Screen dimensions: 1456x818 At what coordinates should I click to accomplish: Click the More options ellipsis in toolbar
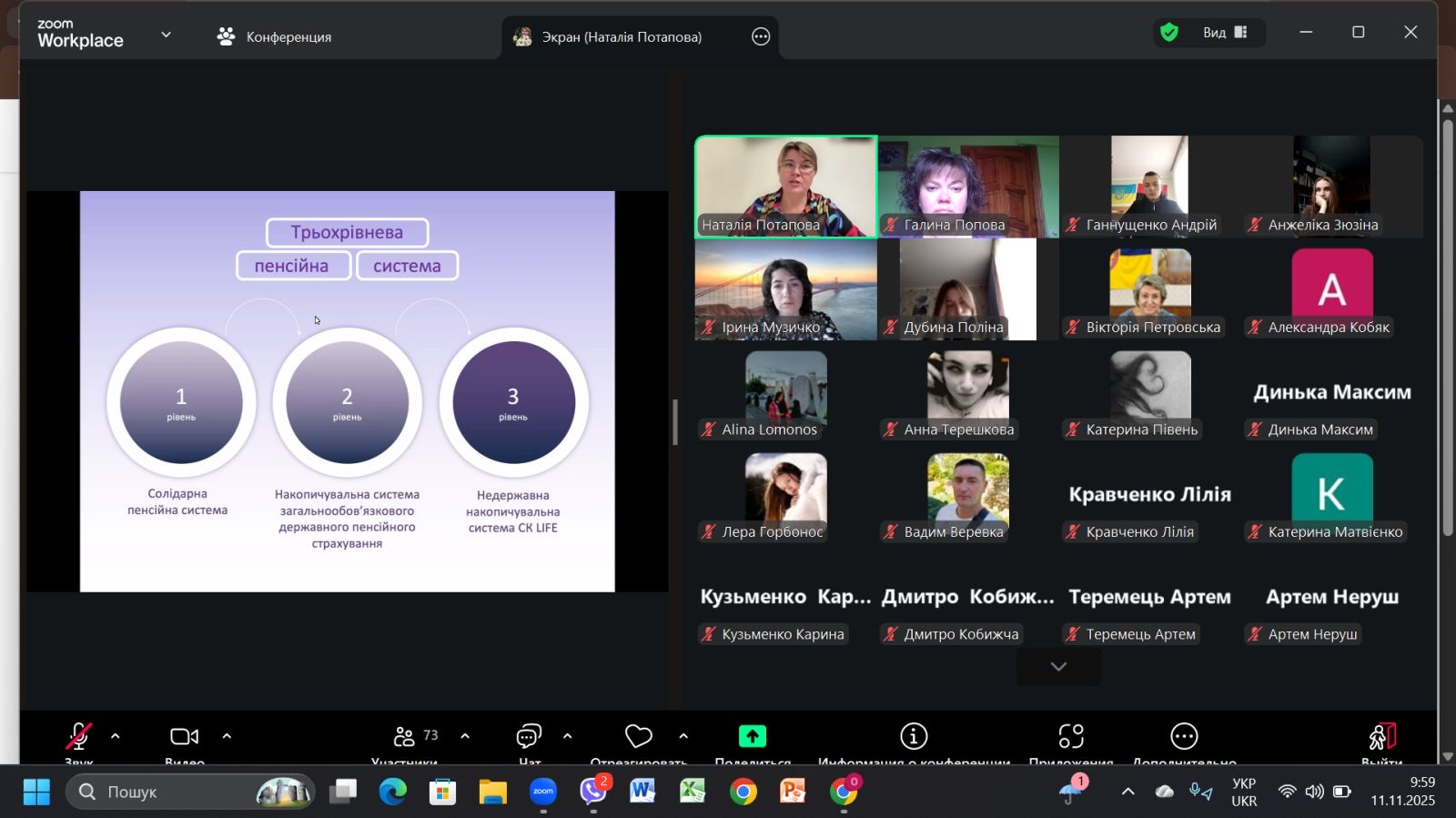pos(1184,736)
